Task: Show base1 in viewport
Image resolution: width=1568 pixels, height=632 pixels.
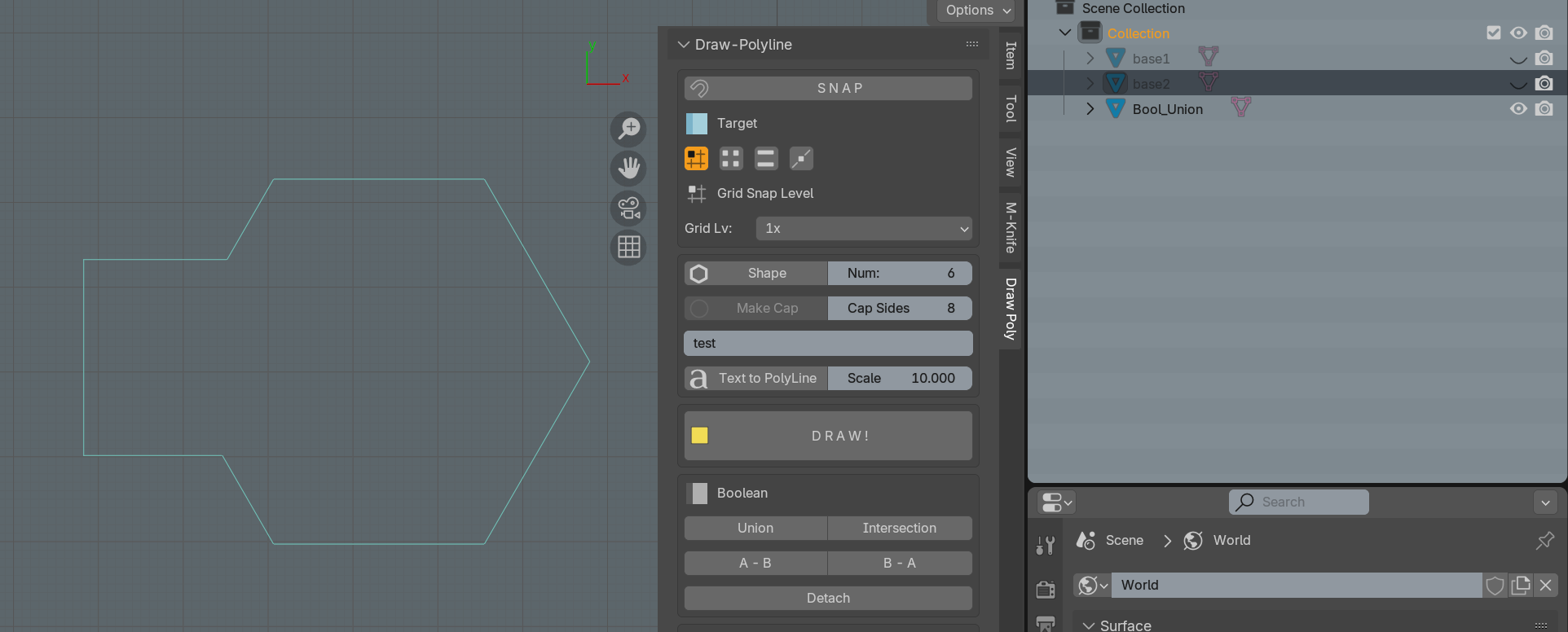Action: 1518,59
